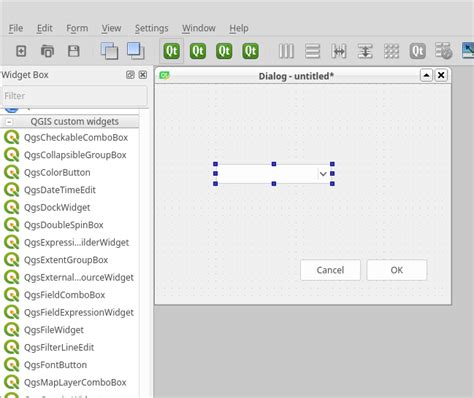Lay out widgets in a grid
The width and height of the screenshot is (474, 398).
coord(392,51)
